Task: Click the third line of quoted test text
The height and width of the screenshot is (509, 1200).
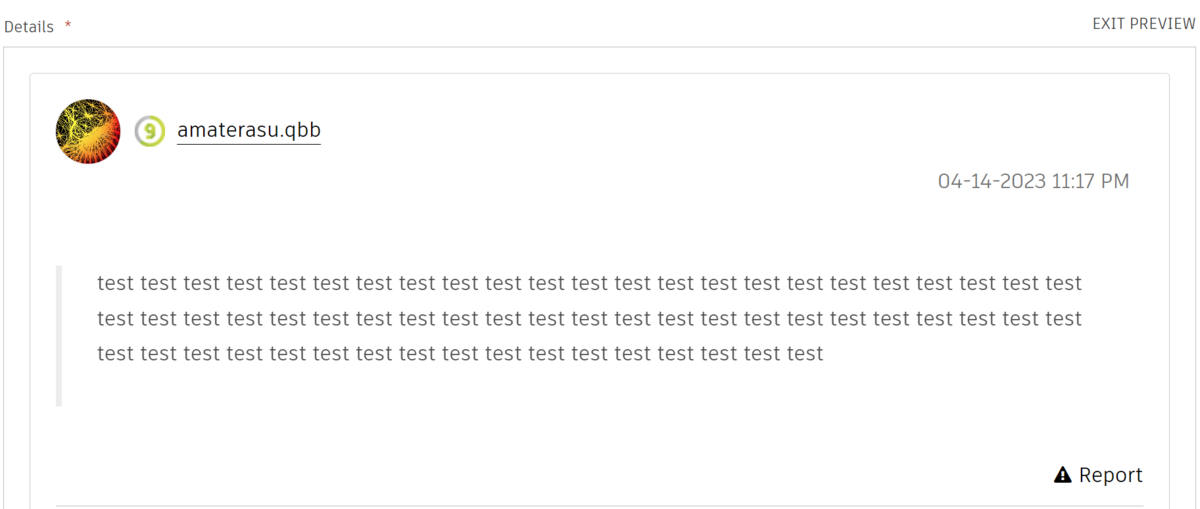Action: tap(460, 354)
